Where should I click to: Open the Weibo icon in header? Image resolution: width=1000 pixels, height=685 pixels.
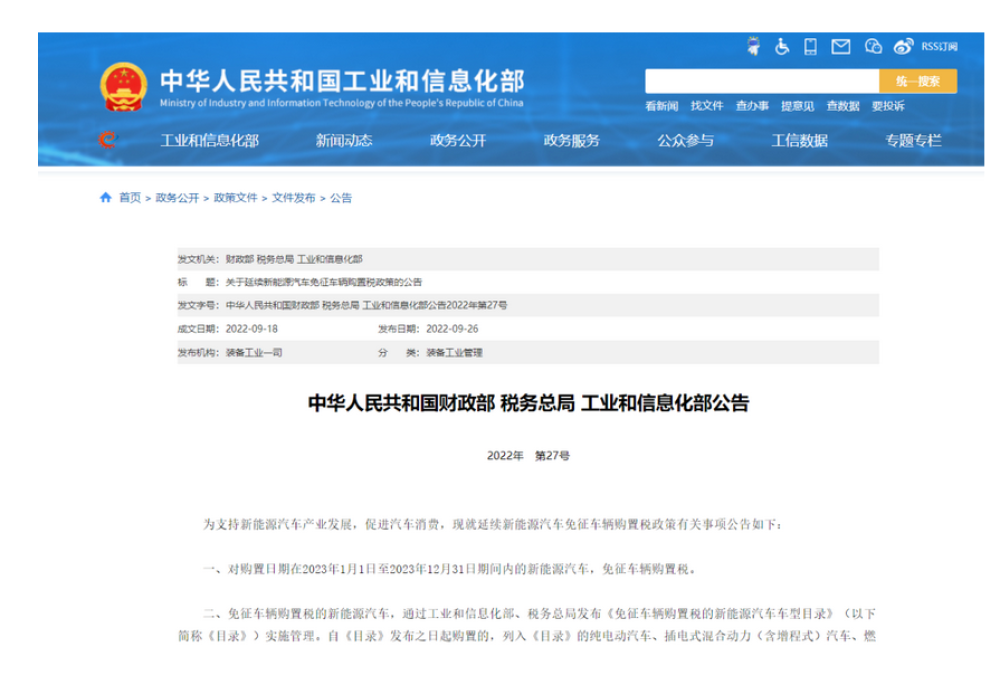point(903,46)
